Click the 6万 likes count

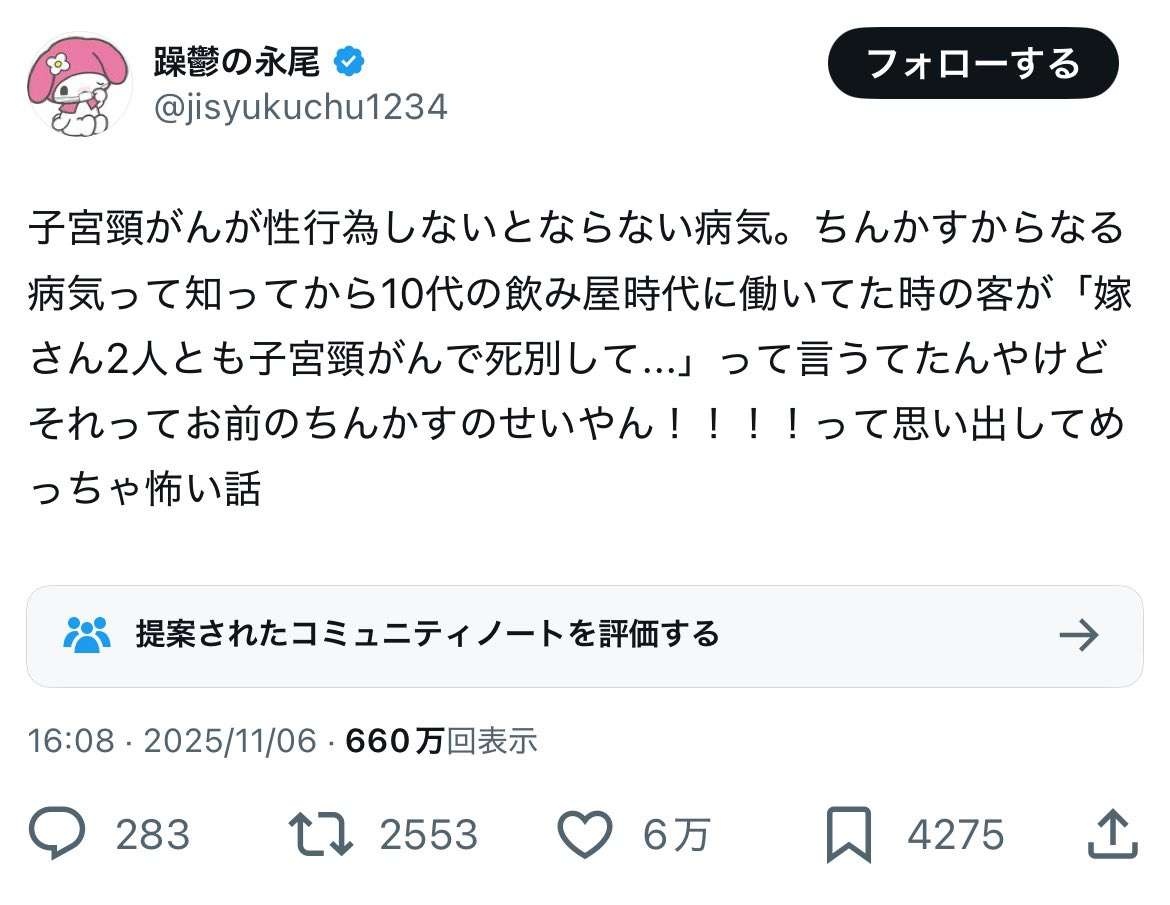coord(675,835)
